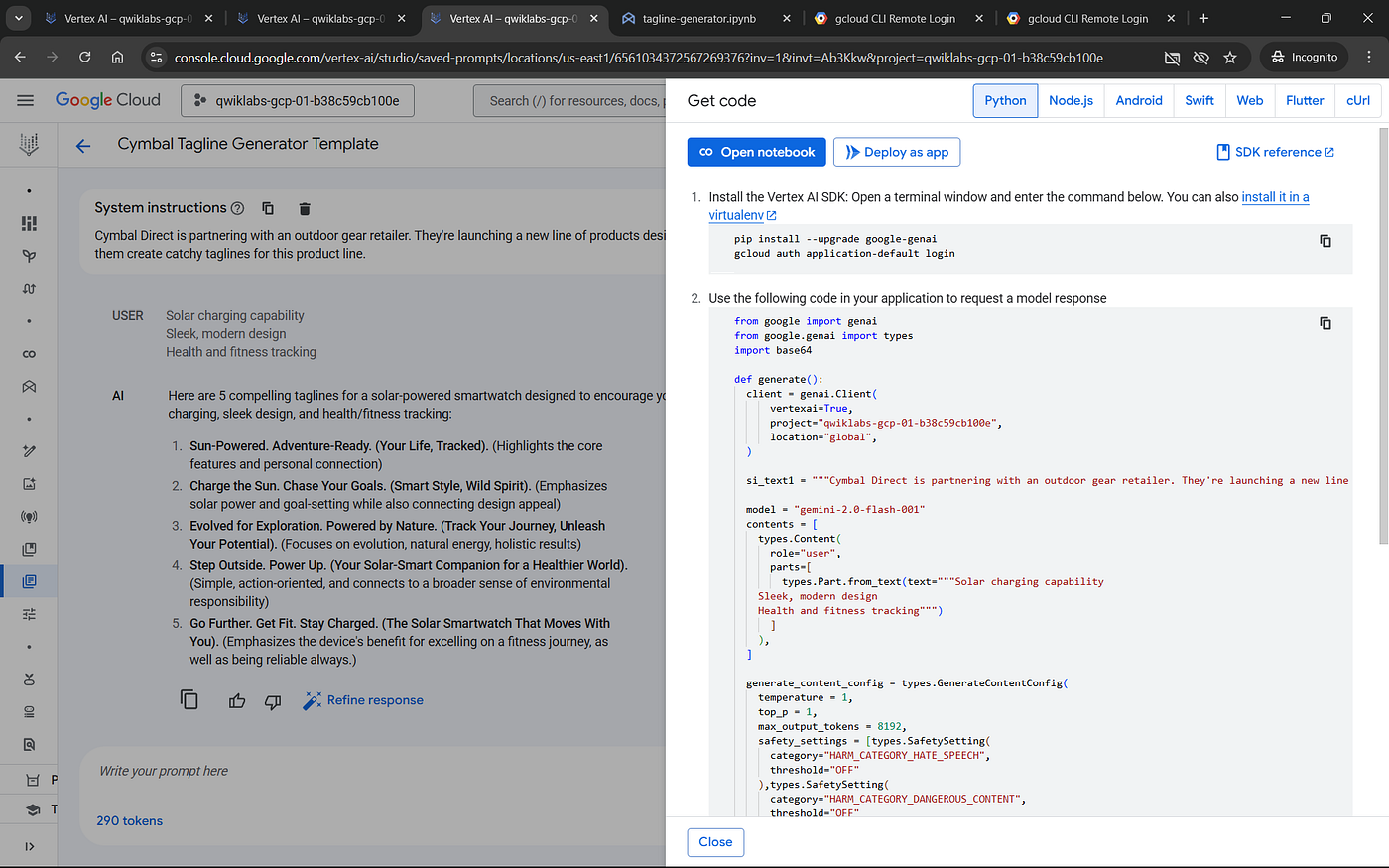The height and width of the screenshot is (868, 1389).
Task: Switch to the Flutter code tab
Action: coord(1305,100)
